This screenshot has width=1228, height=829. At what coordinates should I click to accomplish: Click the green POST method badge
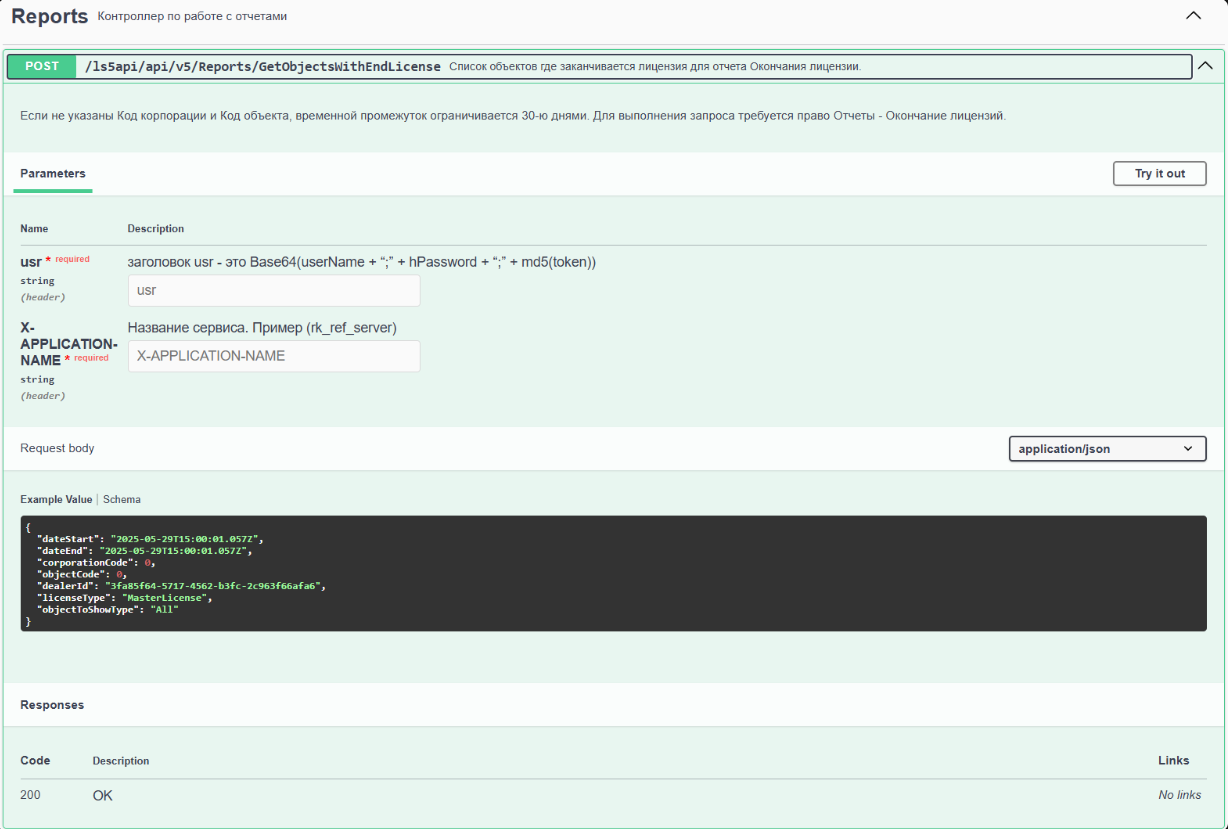42,66
